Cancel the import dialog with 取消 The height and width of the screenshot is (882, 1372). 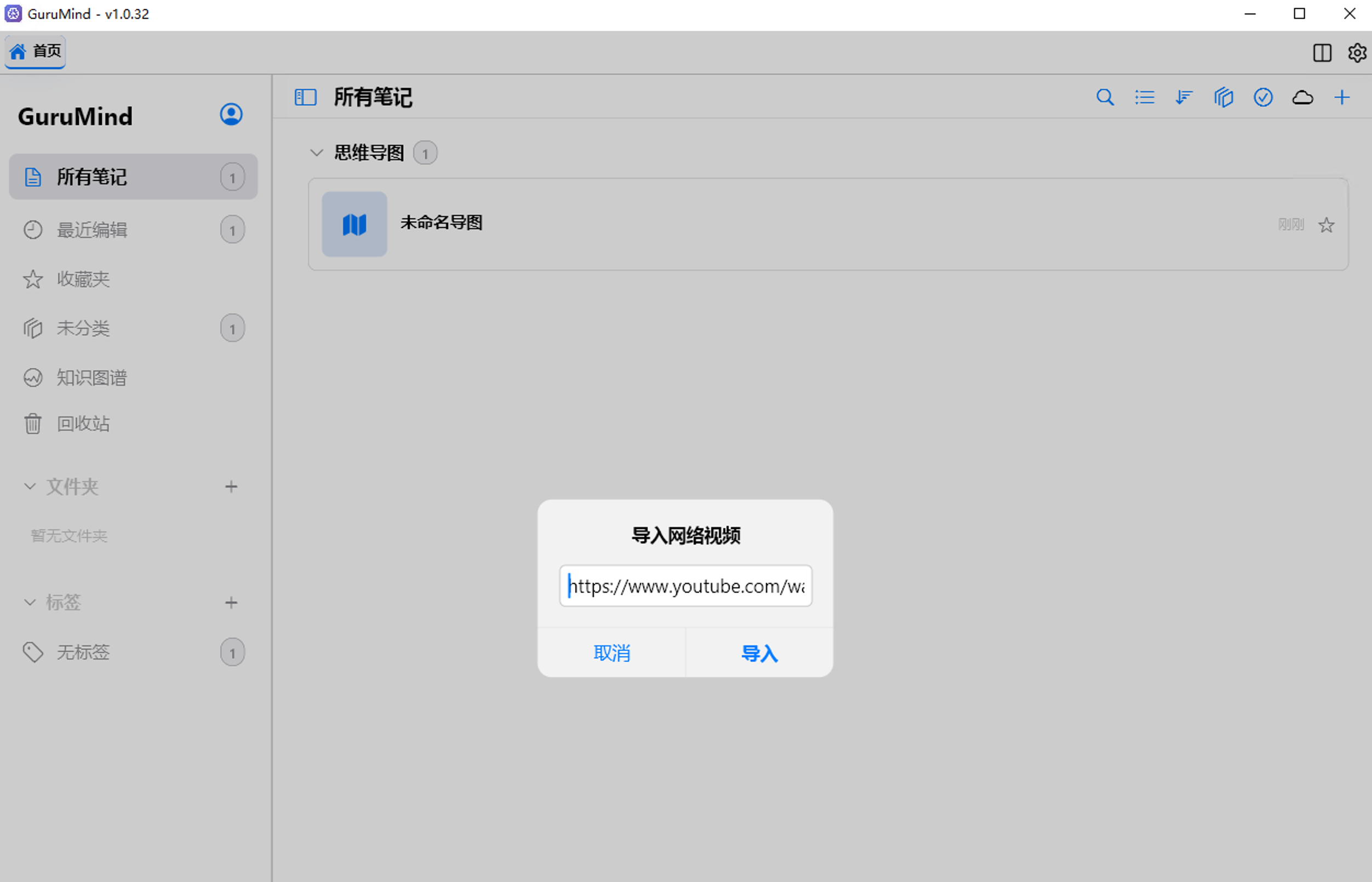(612, 652)
